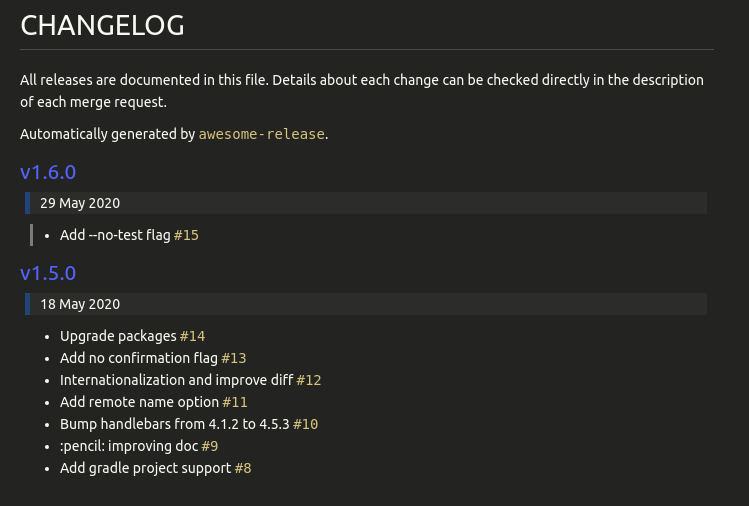749x506 pixels.
Task: Open merge request #14 link
Action: [x=192, y=336]
